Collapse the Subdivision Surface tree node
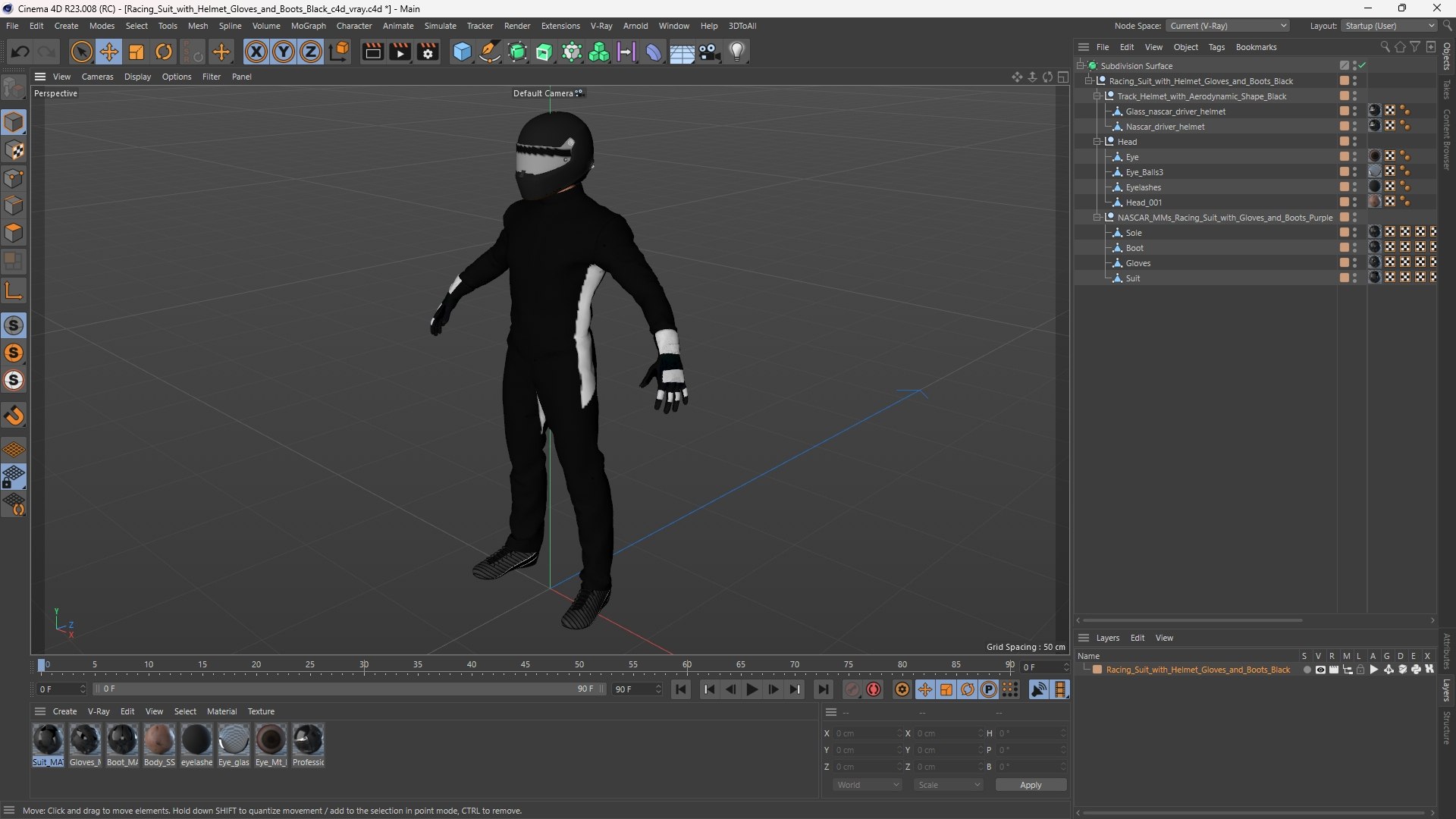This screenshot has width=1456, height=819. [1081, 66]
